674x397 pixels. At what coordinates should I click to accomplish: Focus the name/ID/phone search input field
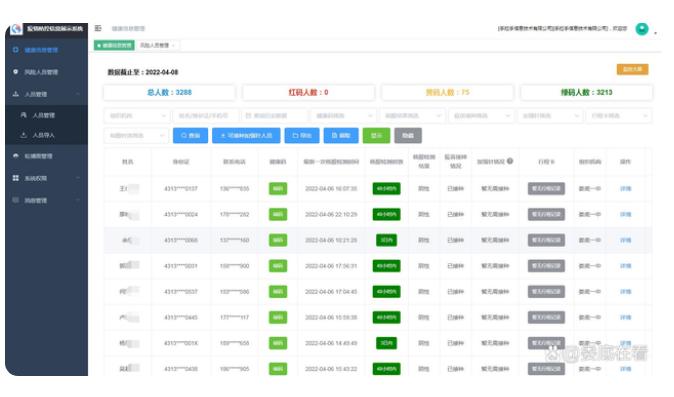click(205, 116)
